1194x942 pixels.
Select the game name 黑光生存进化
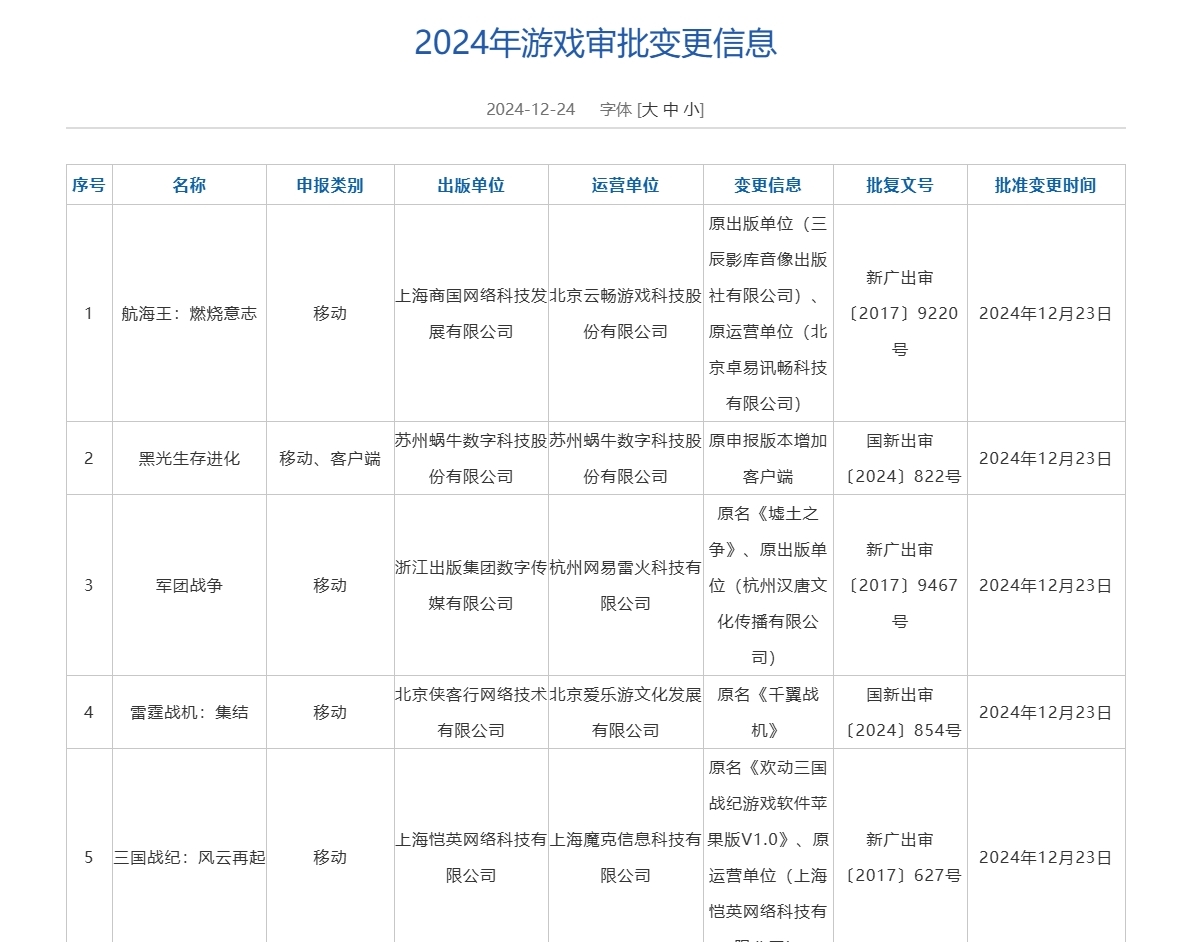pos(190,458)
